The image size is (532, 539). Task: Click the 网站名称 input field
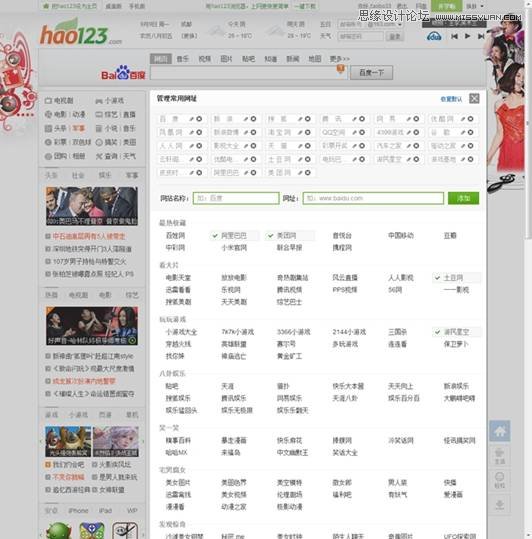click(236, 198)
